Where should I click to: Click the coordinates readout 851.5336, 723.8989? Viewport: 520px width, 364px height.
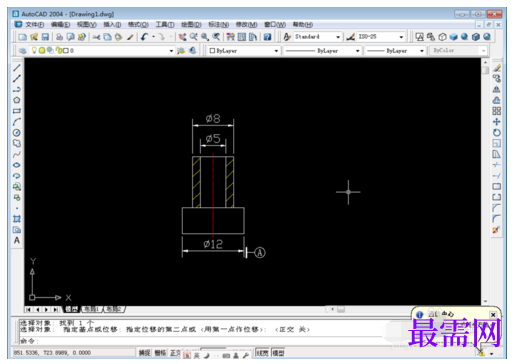[52, 353]
